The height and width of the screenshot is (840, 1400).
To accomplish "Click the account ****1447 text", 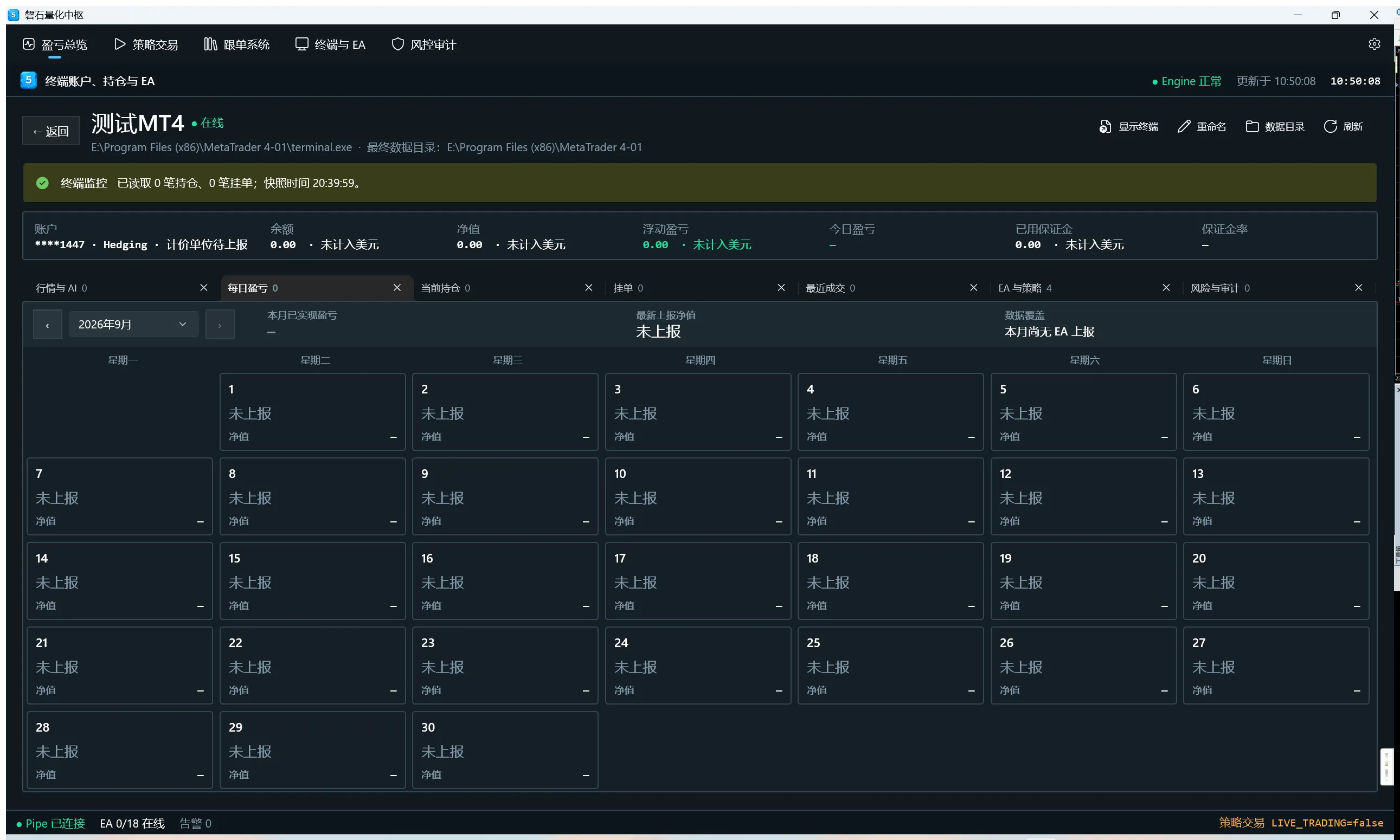I will click(60, 244).
